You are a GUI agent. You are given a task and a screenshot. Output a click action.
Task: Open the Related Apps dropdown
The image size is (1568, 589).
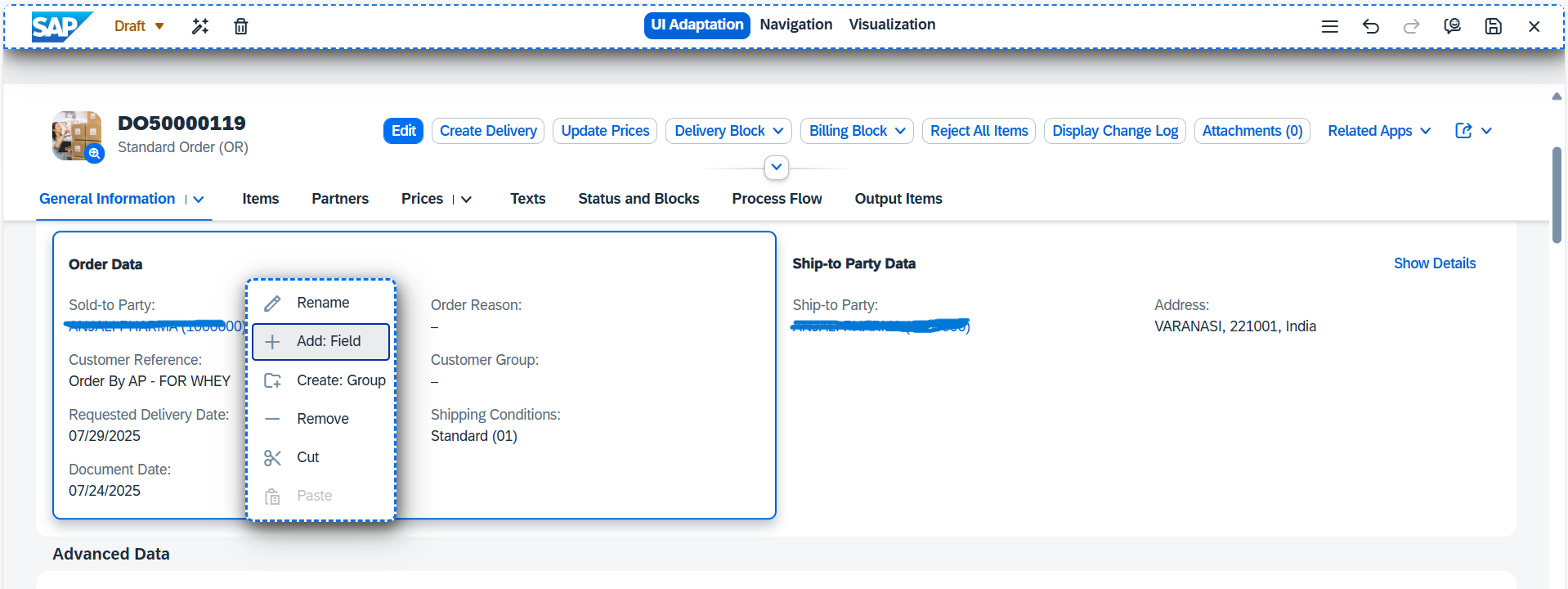click(1379, 131)
